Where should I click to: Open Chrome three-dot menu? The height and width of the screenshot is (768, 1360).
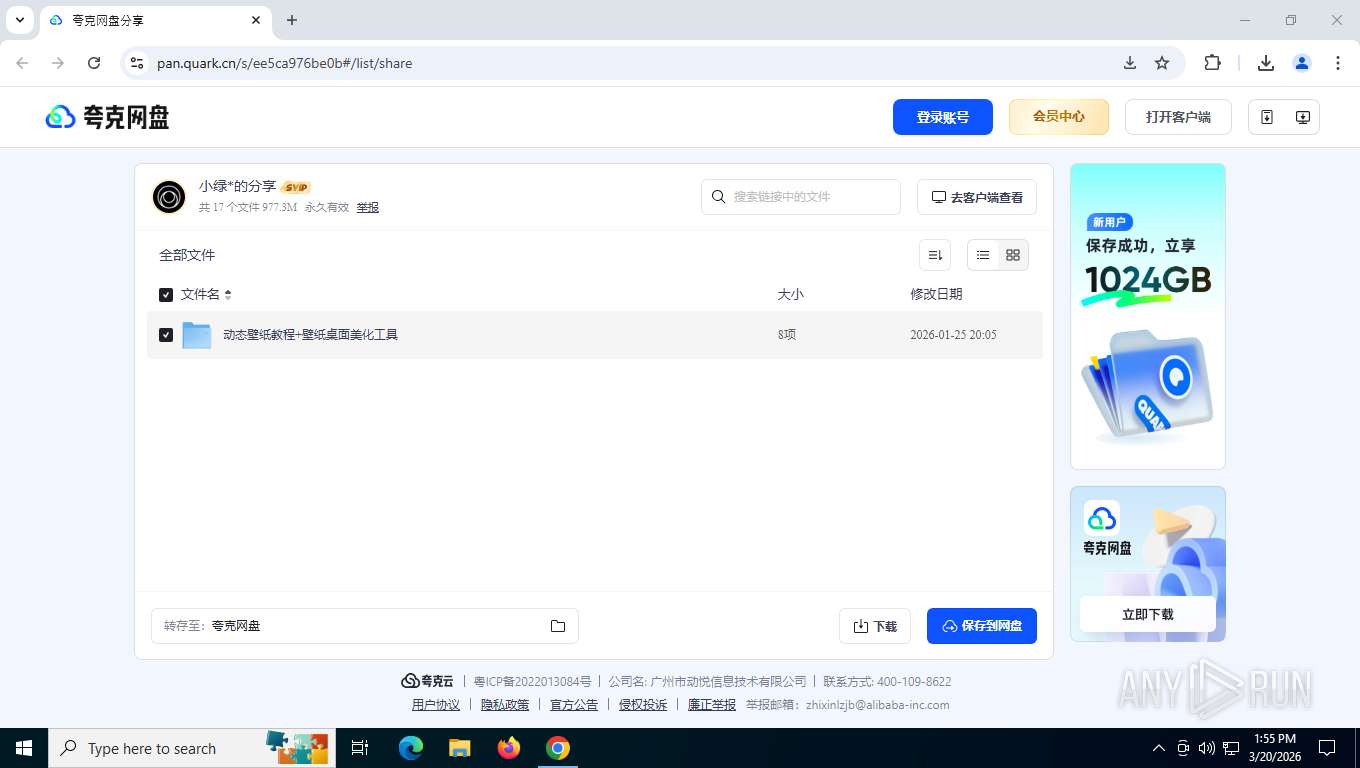(1338, 63)
